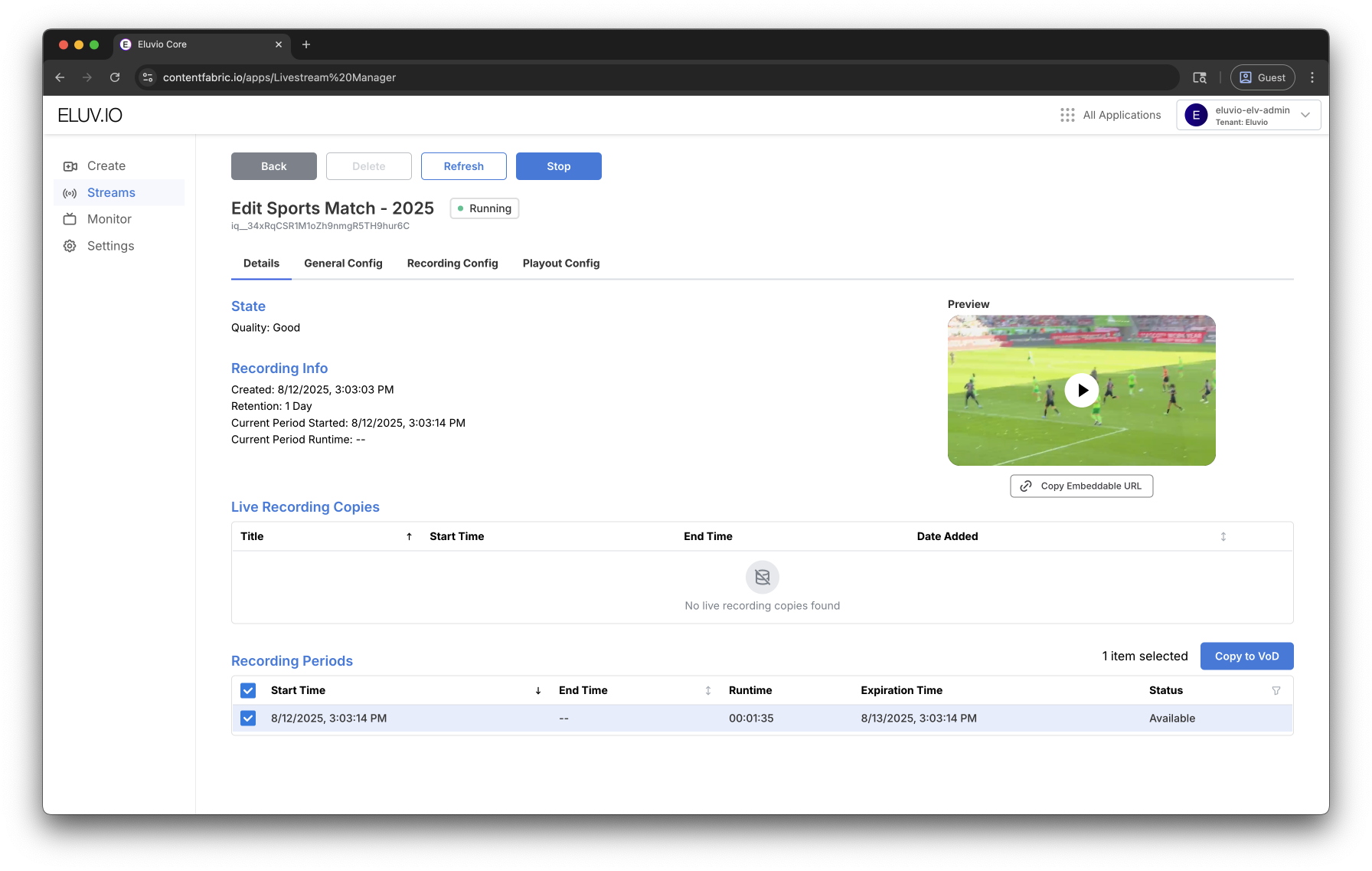The width and height of the screenshot is (1372, 871).
Task: Reload the page with browser refresh icon
Action: coord(115,77)
